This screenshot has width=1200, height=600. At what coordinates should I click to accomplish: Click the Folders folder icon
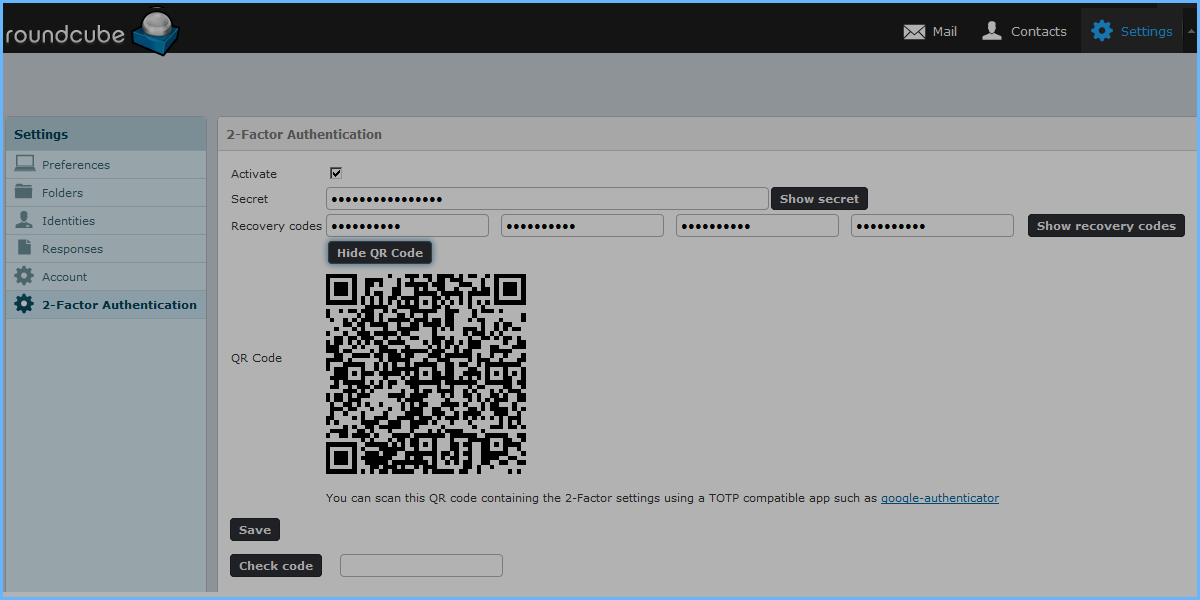24,192
